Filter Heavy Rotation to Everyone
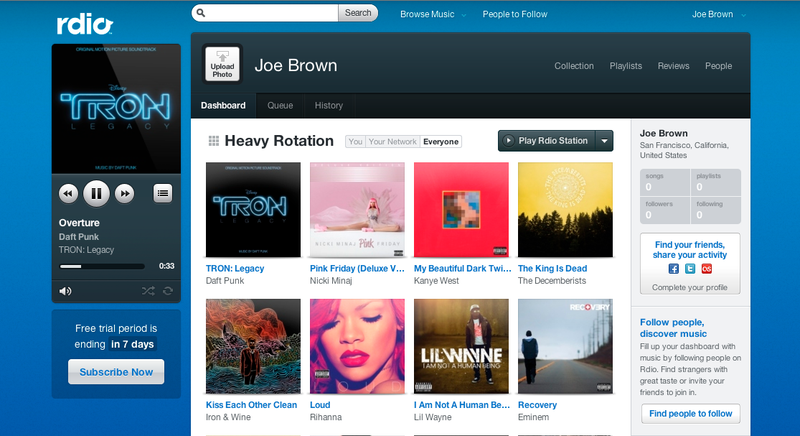Viewport: 800px width, 436px height. click(440, 142)
